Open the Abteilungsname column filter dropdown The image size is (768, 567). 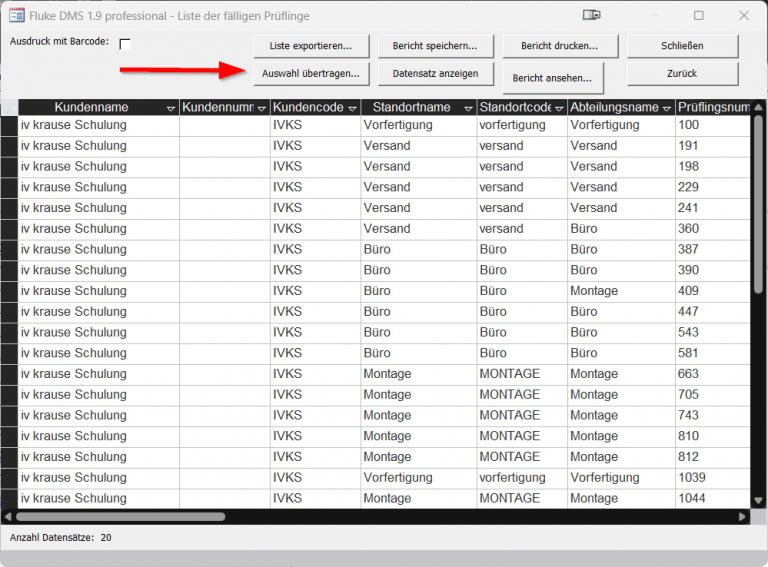[x=666, y=108]
